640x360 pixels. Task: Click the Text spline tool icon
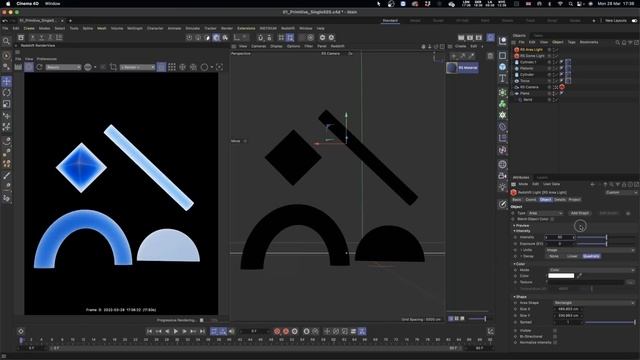point(502,78)
